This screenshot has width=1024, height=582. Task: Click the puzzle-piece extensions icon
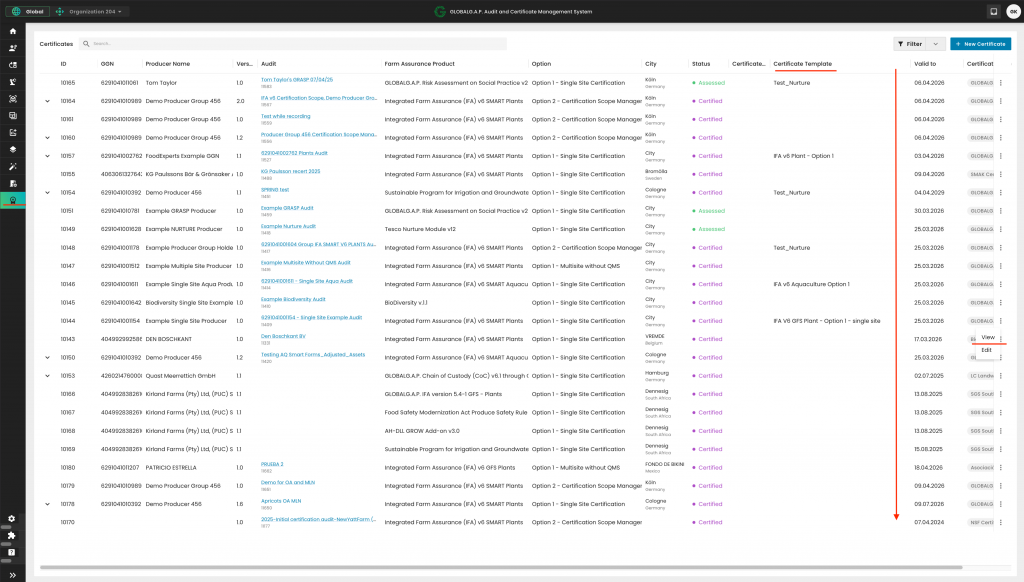coord(12,535)
